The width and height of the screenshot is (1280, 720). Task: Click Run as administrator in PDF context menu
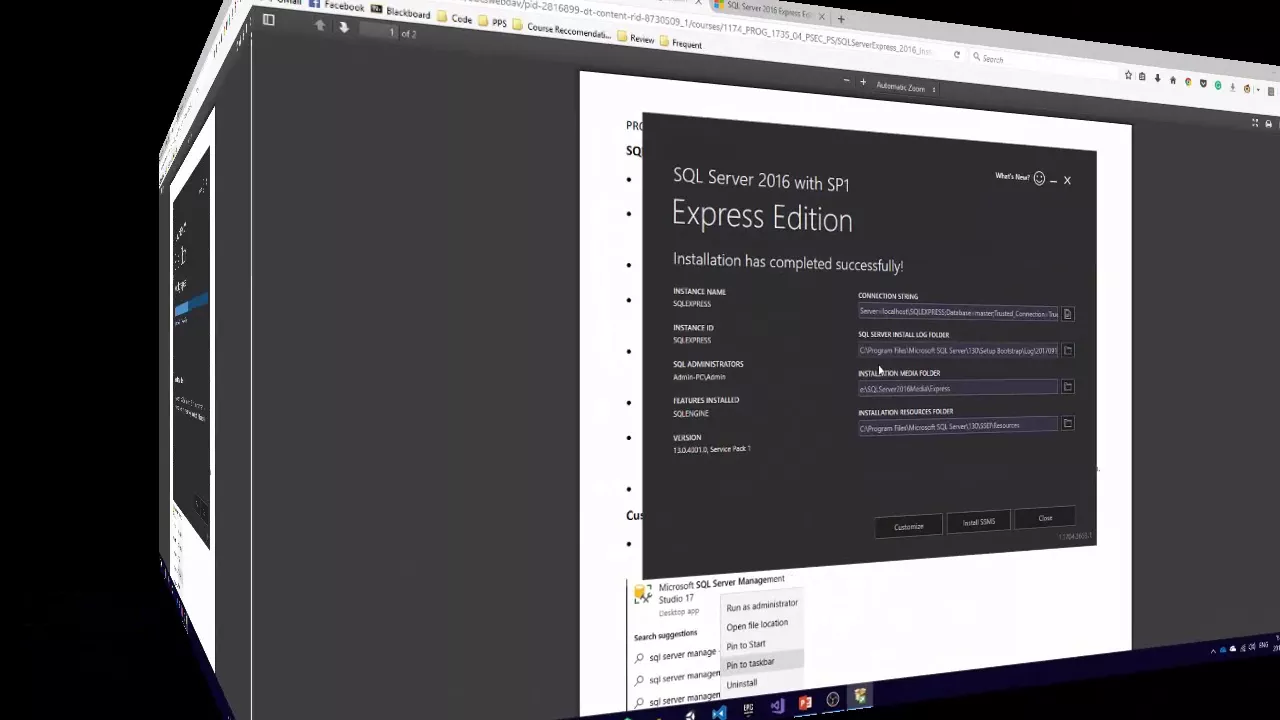pos(762,605)
